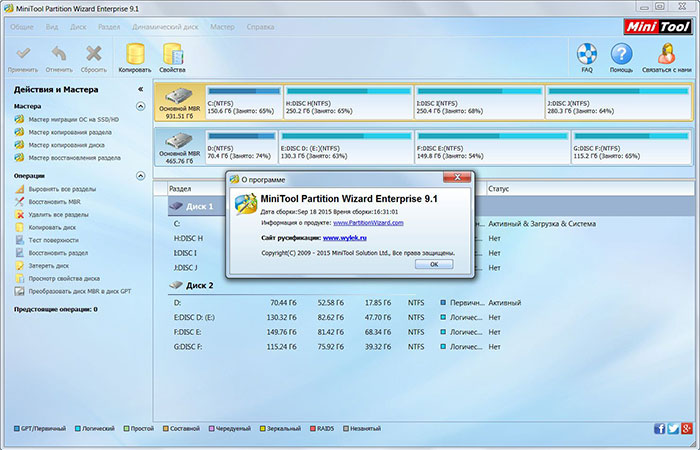
Task: Select the G:DISC F: block in map
Action: click(x=631, y=147)
